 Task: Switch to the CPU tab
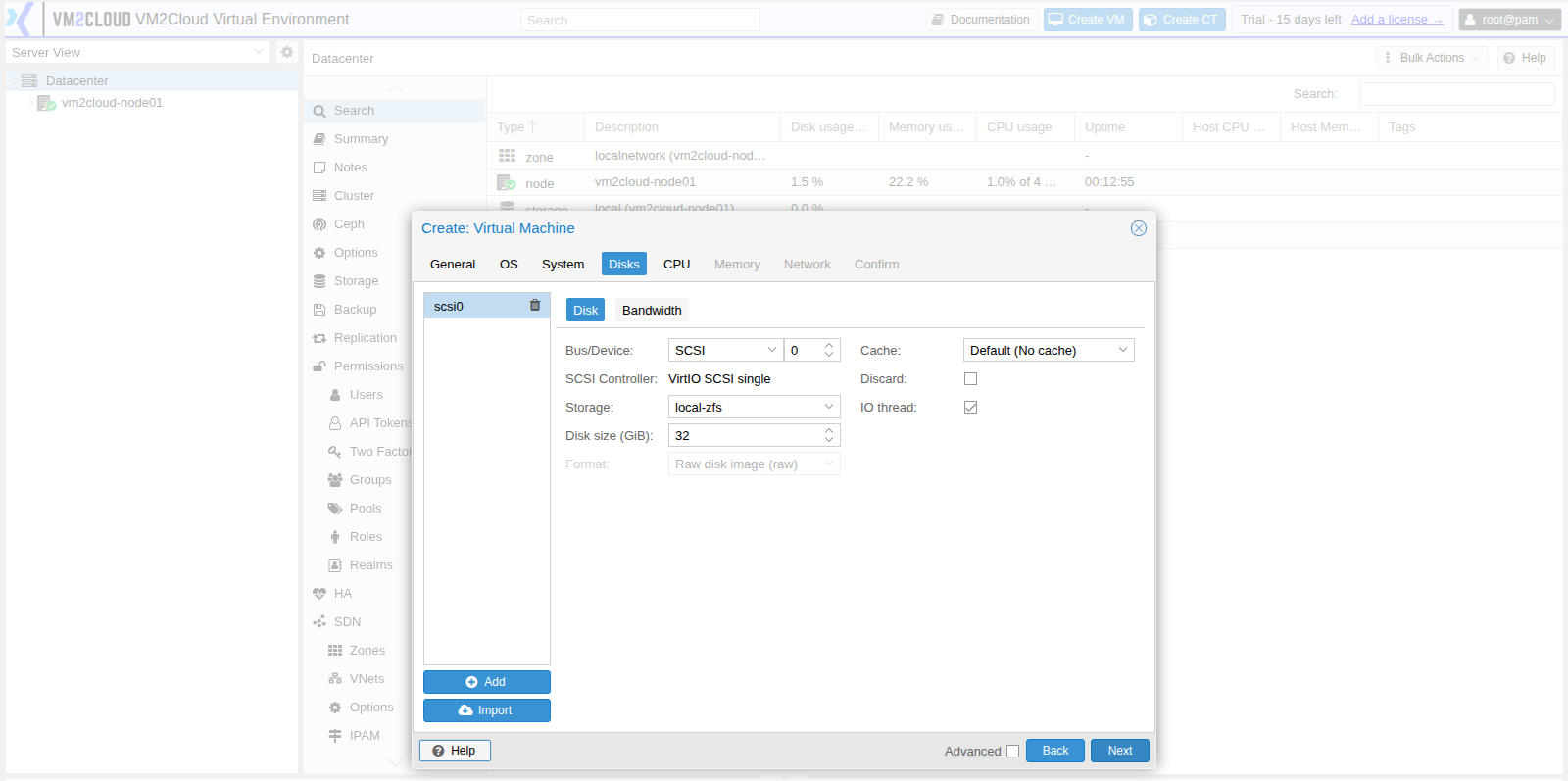(676, 265)
